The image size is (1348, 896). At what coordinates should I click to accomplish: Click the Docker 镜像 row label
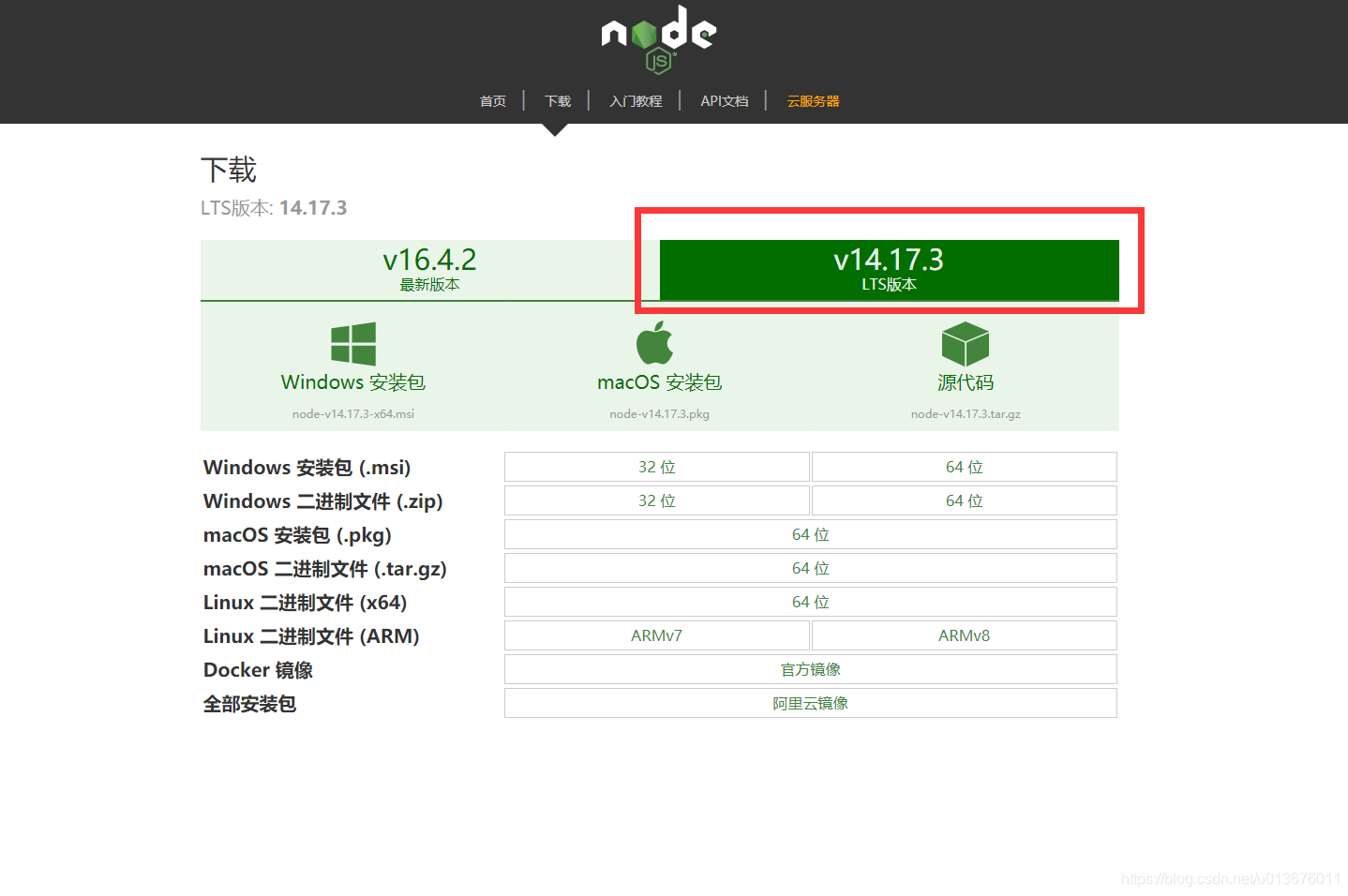[259, 670]
